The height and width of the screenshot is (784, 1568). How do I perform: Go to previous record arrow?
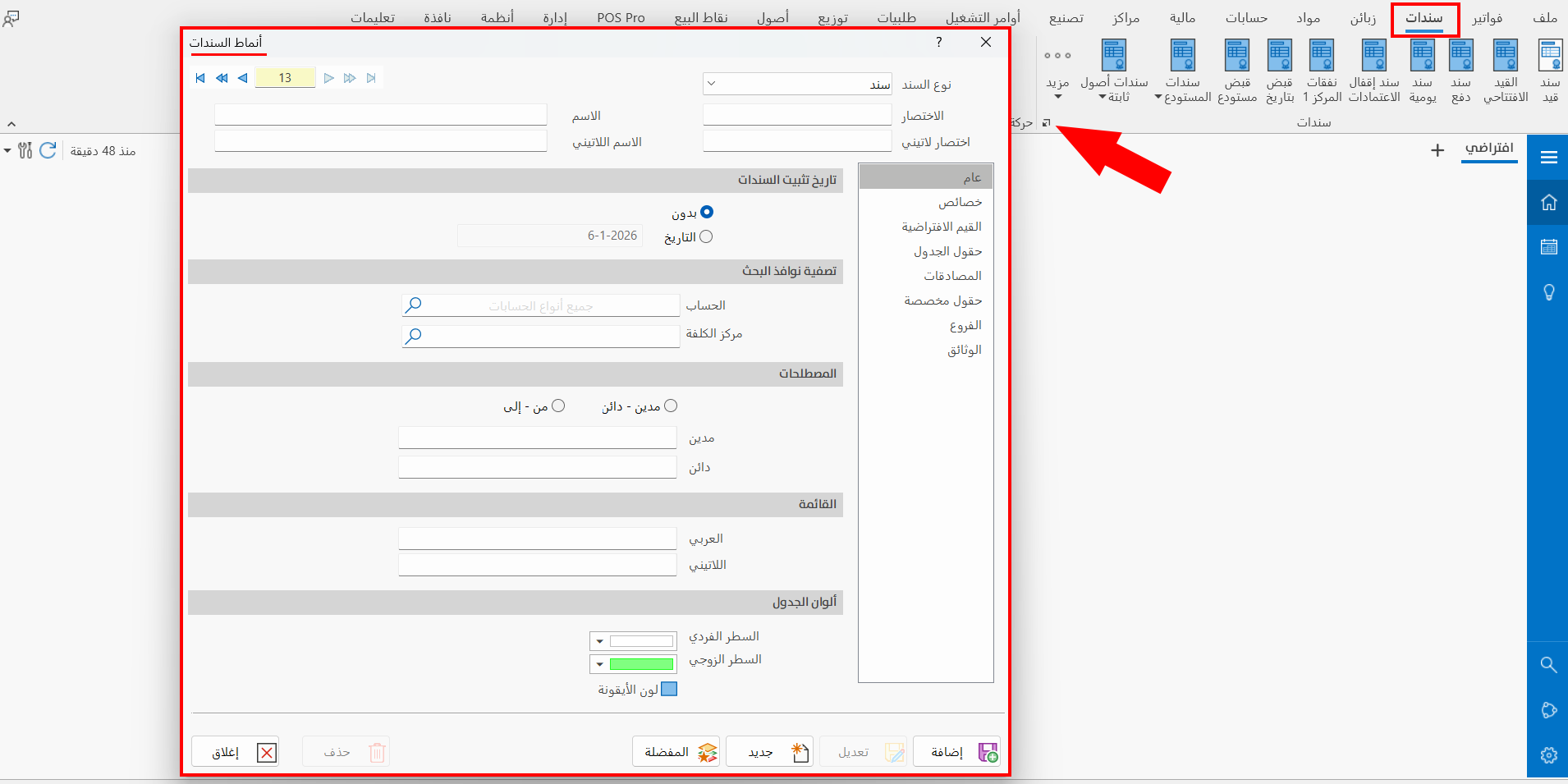click(x=242, y=78)
